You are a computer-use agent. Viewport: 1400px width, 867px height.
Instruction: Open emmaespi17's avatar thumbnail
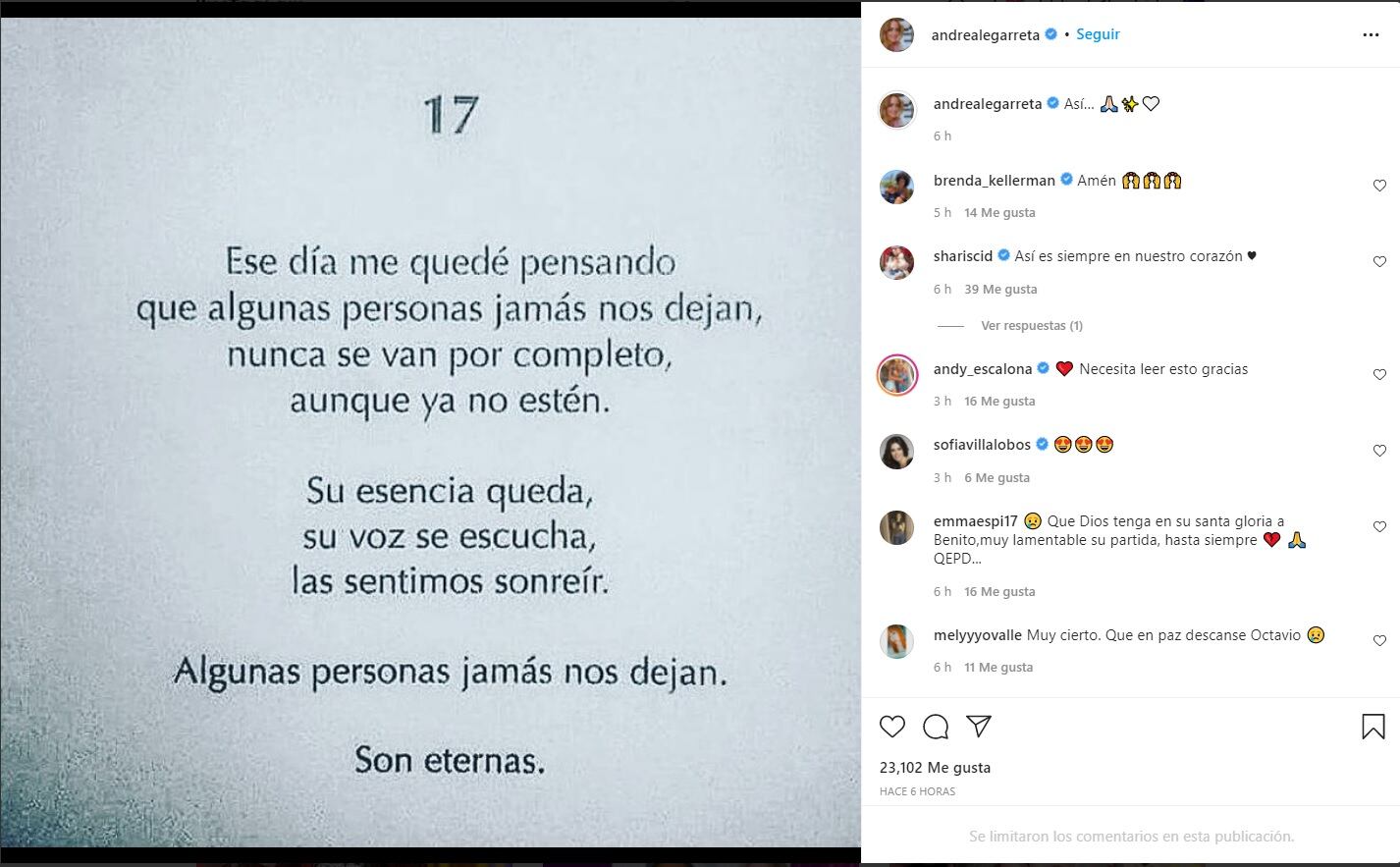pos(896,527)
